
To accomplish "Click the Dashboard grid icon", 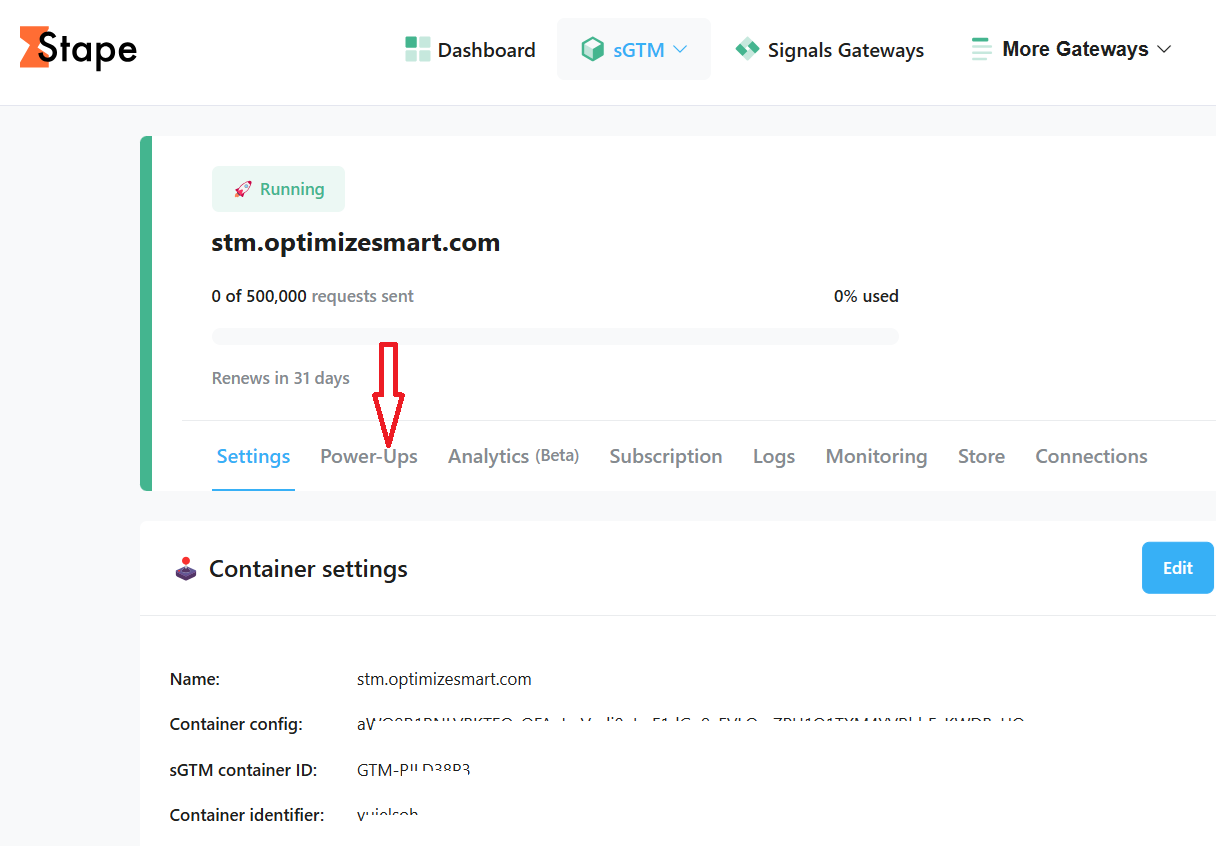I will (417, 49).
